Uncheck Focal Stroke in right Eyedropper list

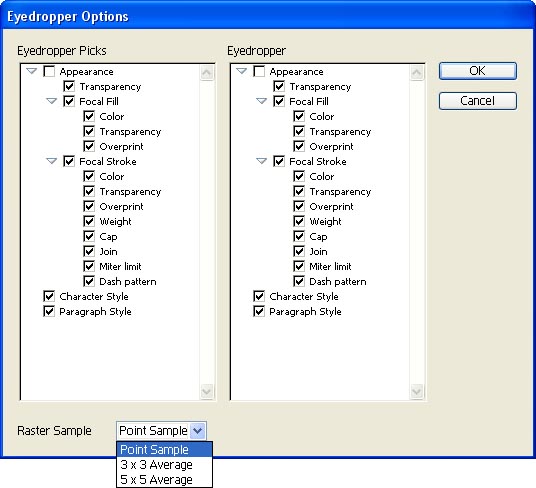click(x=279, y=161)
